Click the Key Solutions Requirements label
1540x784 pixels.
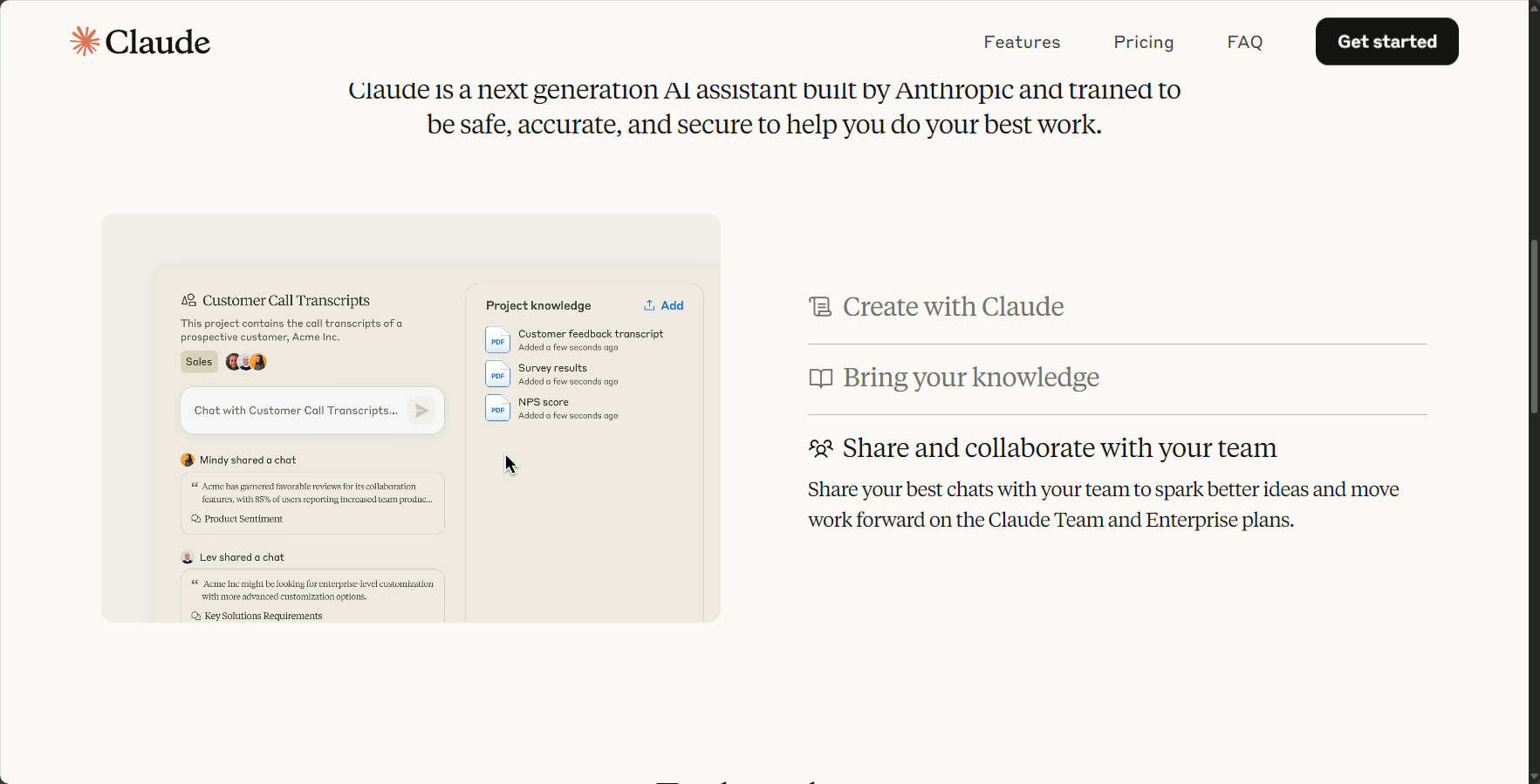pos(264,616)
